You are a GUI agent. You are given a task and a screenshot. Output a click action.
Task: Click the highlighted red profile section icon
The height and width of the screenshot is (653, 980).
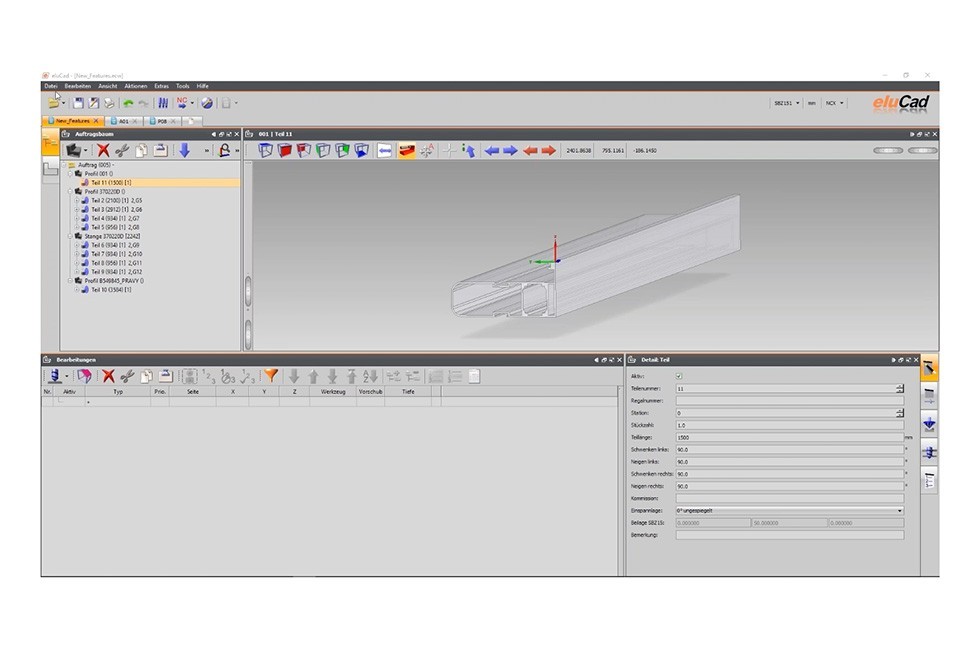[406, 151]
